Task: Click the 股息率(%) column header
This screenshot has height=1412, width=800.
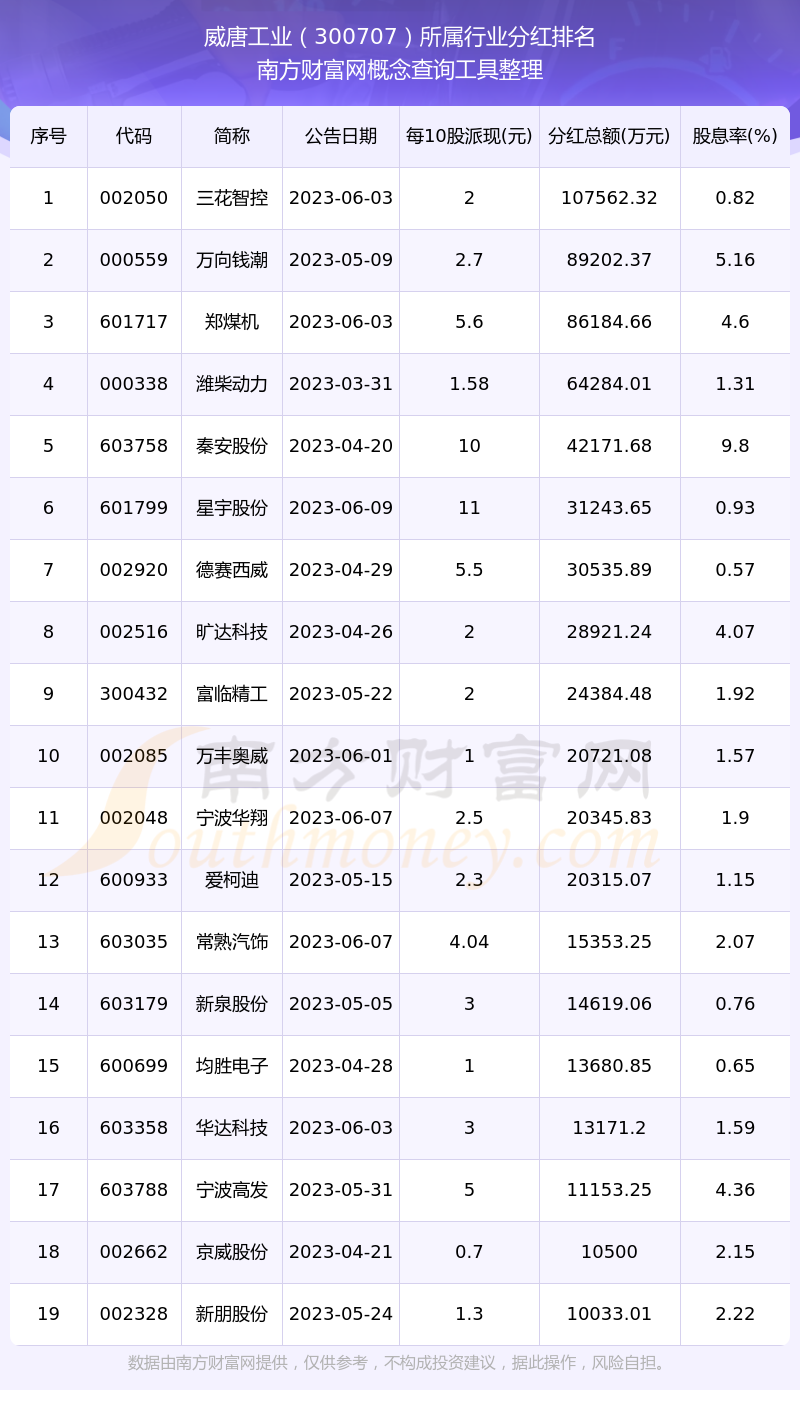Action: (735, 136)
